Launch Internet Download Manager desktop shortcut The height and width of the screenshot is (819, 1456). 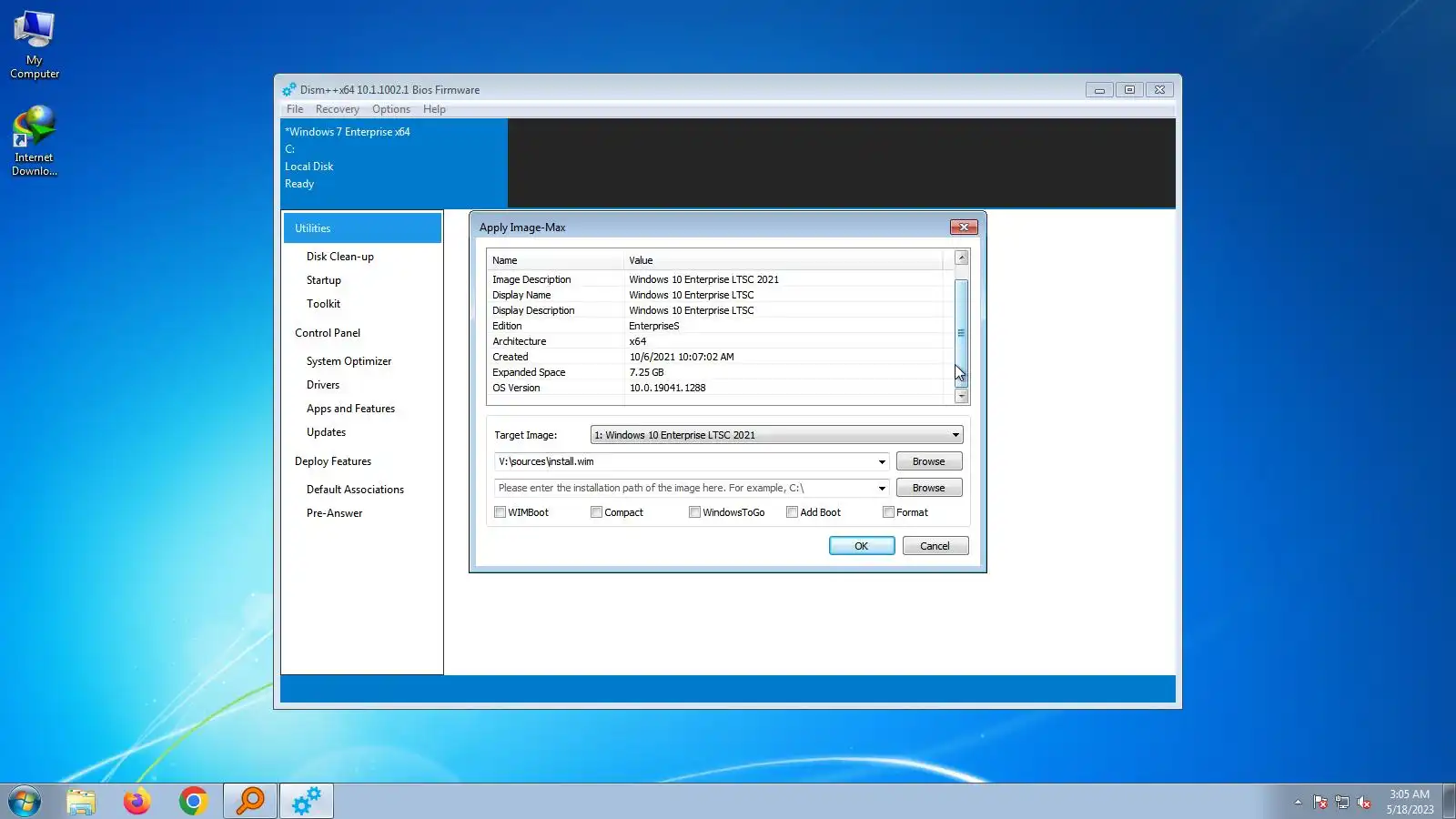click(x=35, y=142)
